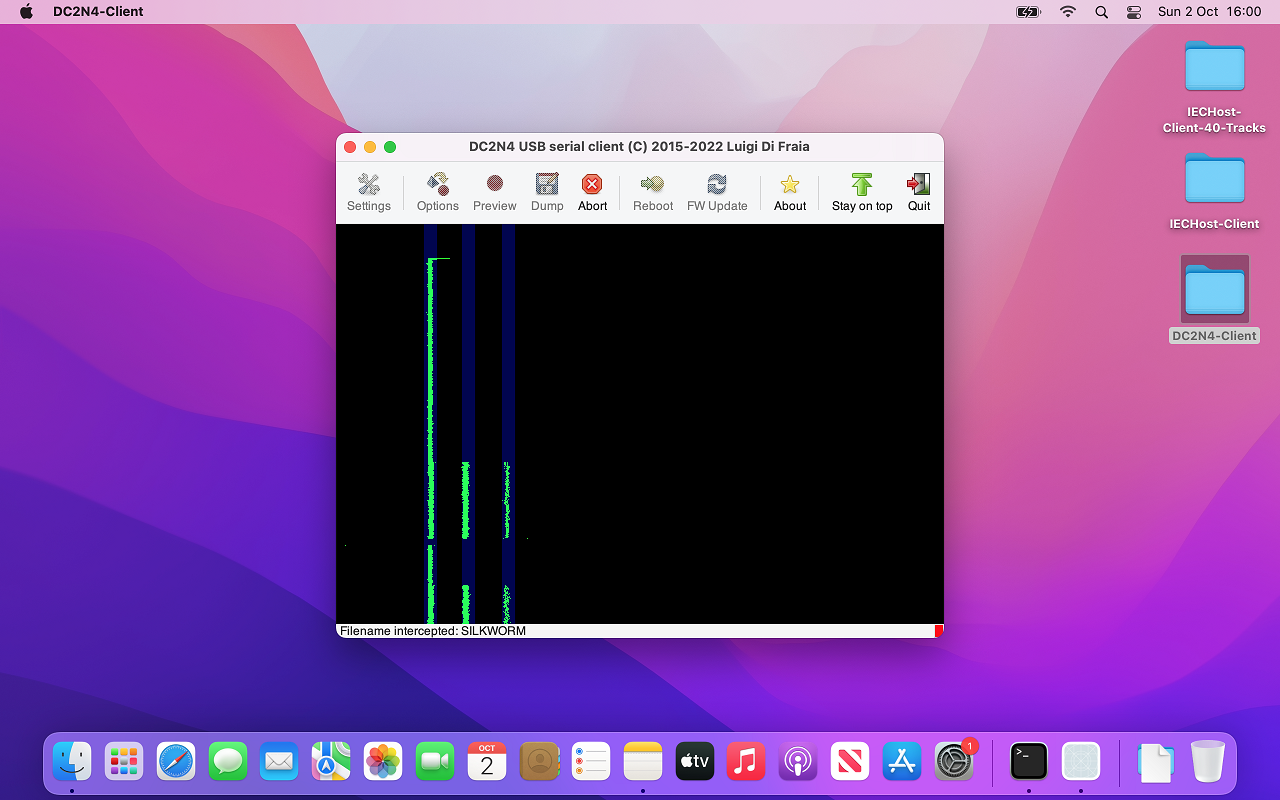Open Podcasts from the Dock
The height and width of the screenshot is (800, 1280).
798,762
